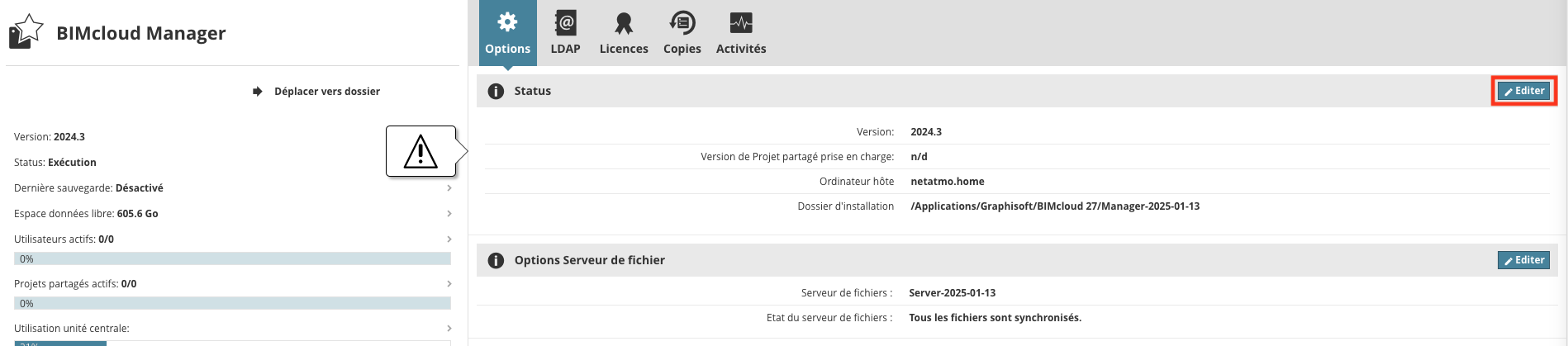Expand Utilisateurs actifs row chevron
Screen dimensions: 1568x346
[x=449, y=239]
